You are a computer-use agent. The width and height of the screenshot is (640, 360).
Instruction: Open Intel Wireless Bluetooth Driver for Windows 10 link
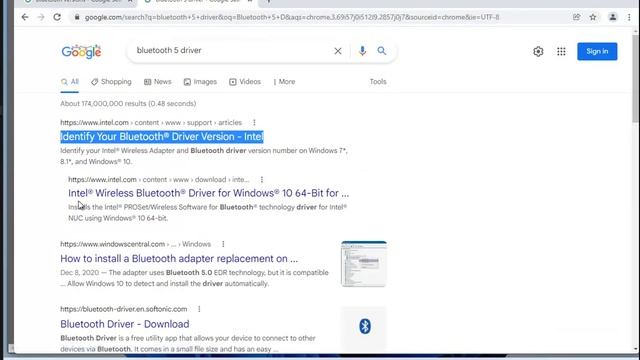tap(209, 193)
